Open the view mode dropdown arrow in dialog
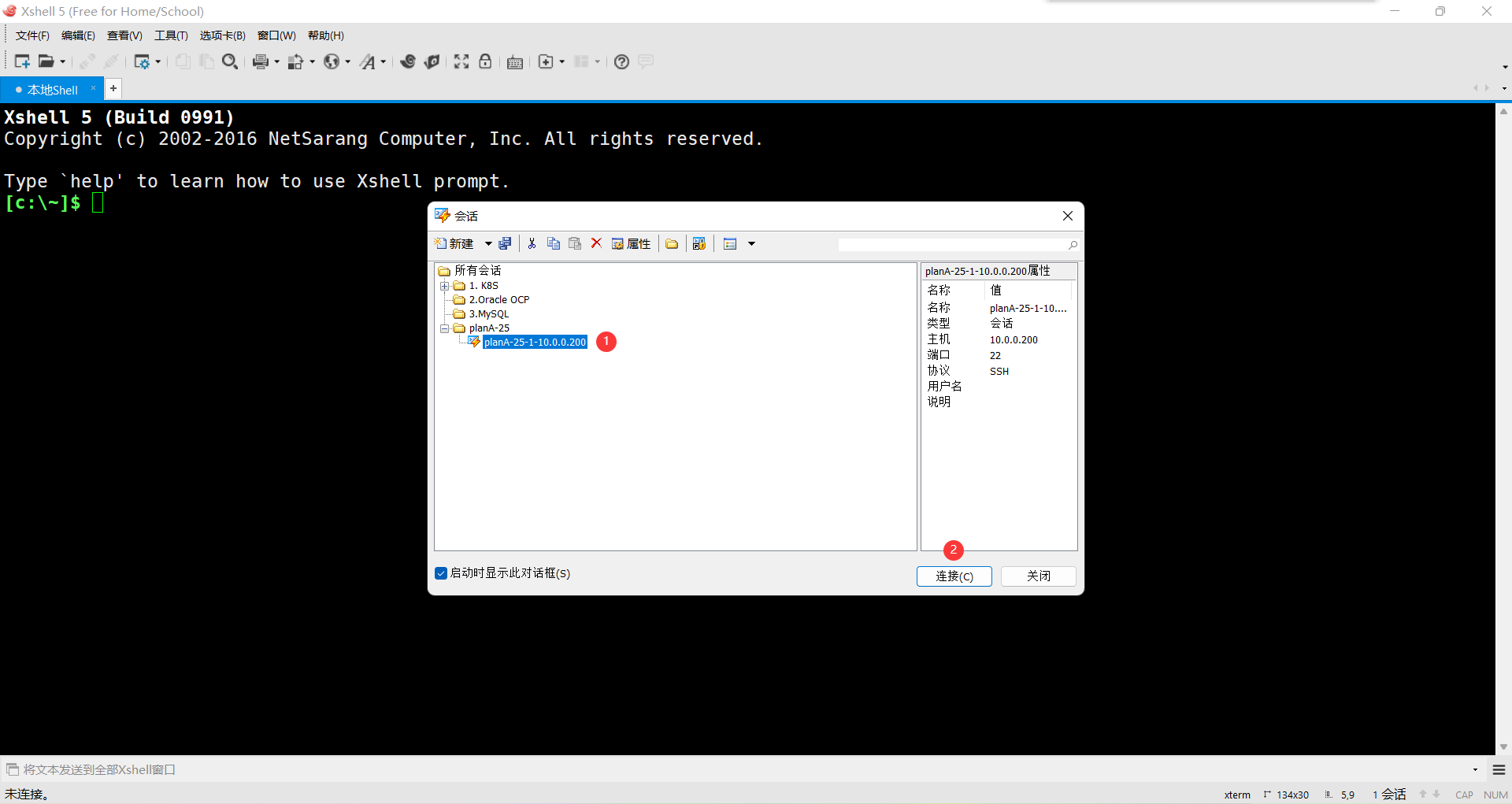 [751, 243]
